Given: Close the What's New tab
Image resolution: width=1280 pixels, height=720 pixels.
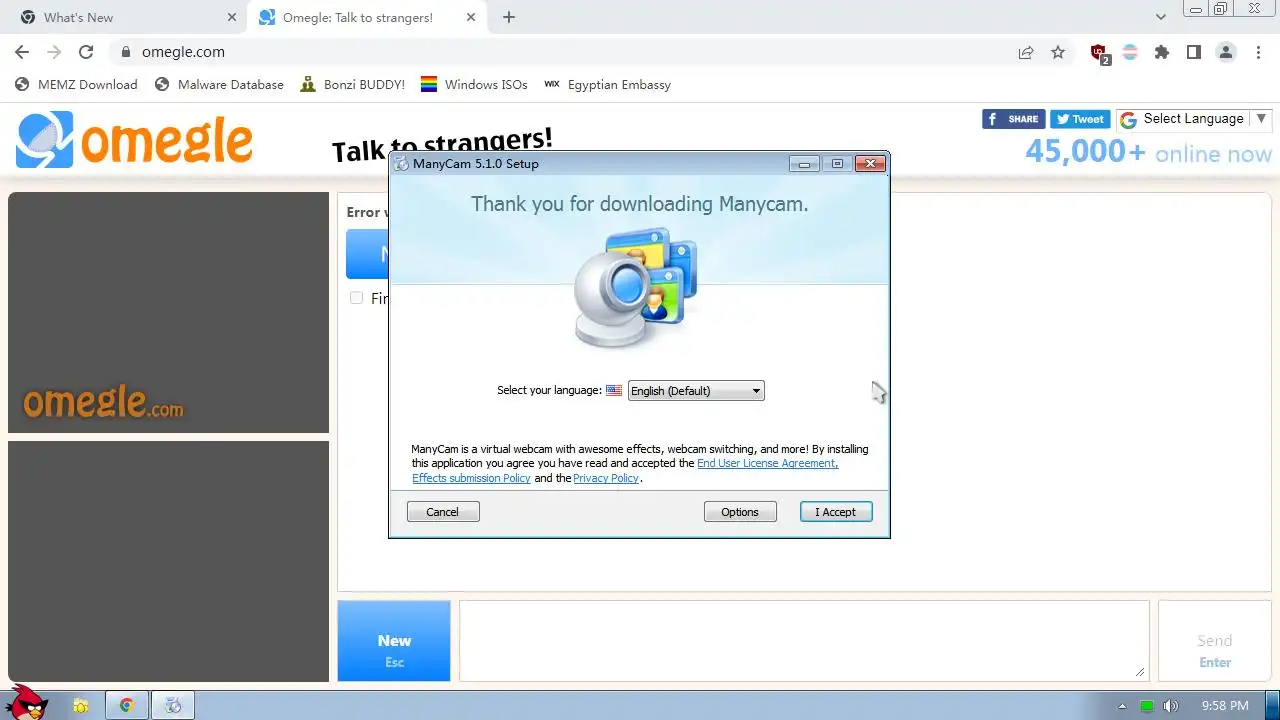Looking at the screenshot, I should click(x=232, y=17).
